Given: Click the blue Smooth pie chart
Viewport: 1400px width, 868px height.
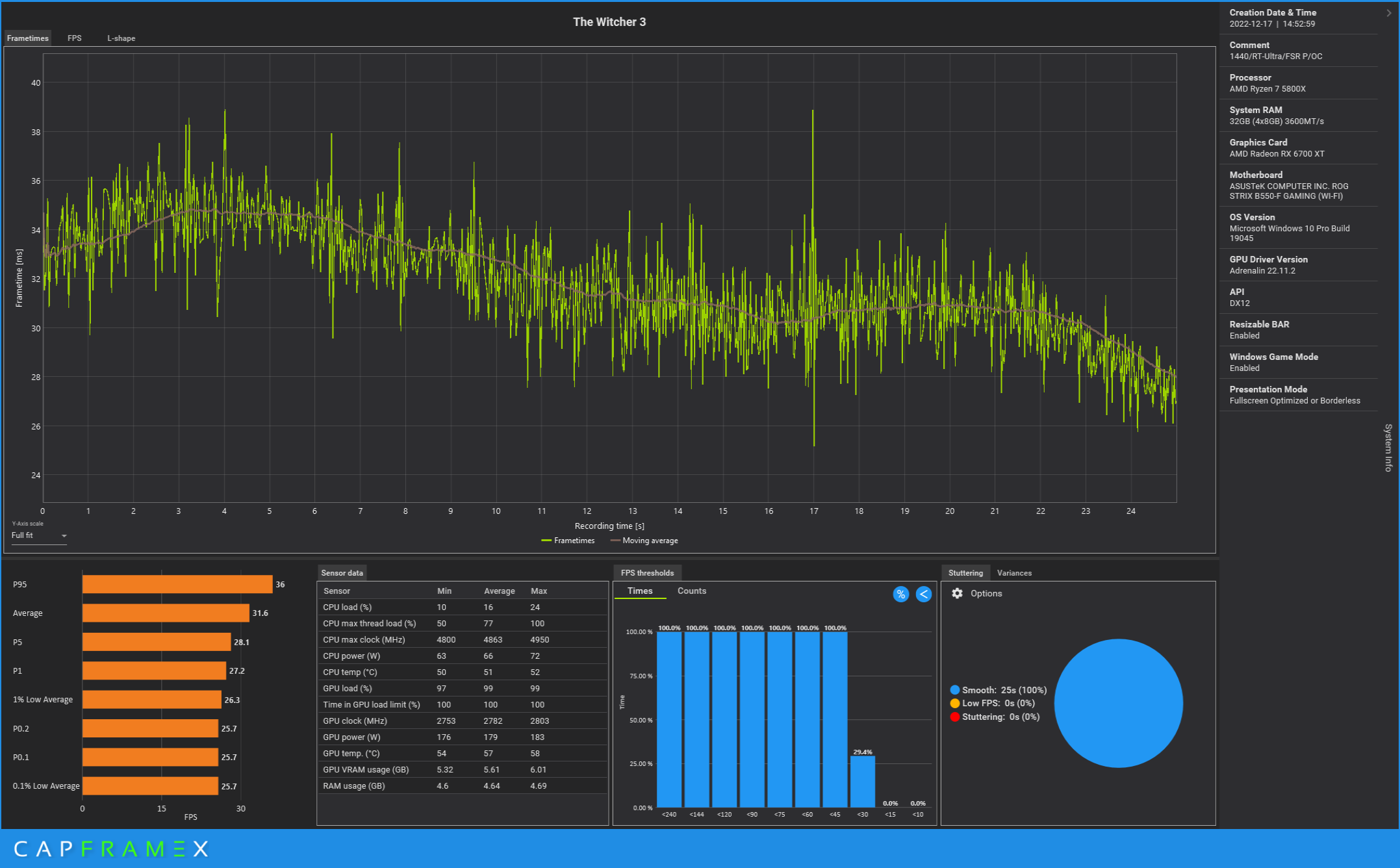Looking at the screenshot, I should (x=1118, y=703).
